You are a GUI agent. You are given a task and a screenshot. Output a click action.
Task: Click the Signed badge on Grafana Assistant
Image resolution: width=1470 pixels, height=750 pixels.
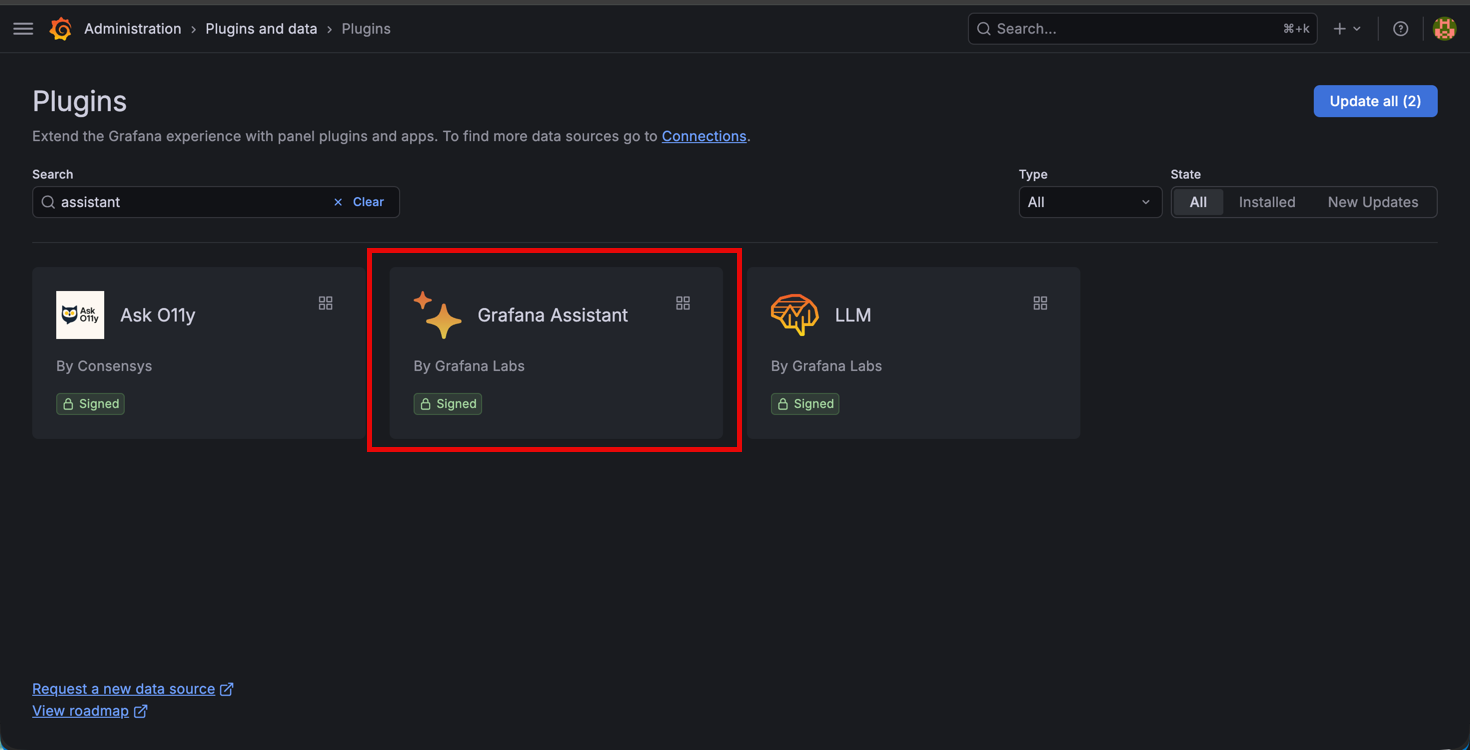[x=448, y=404]
